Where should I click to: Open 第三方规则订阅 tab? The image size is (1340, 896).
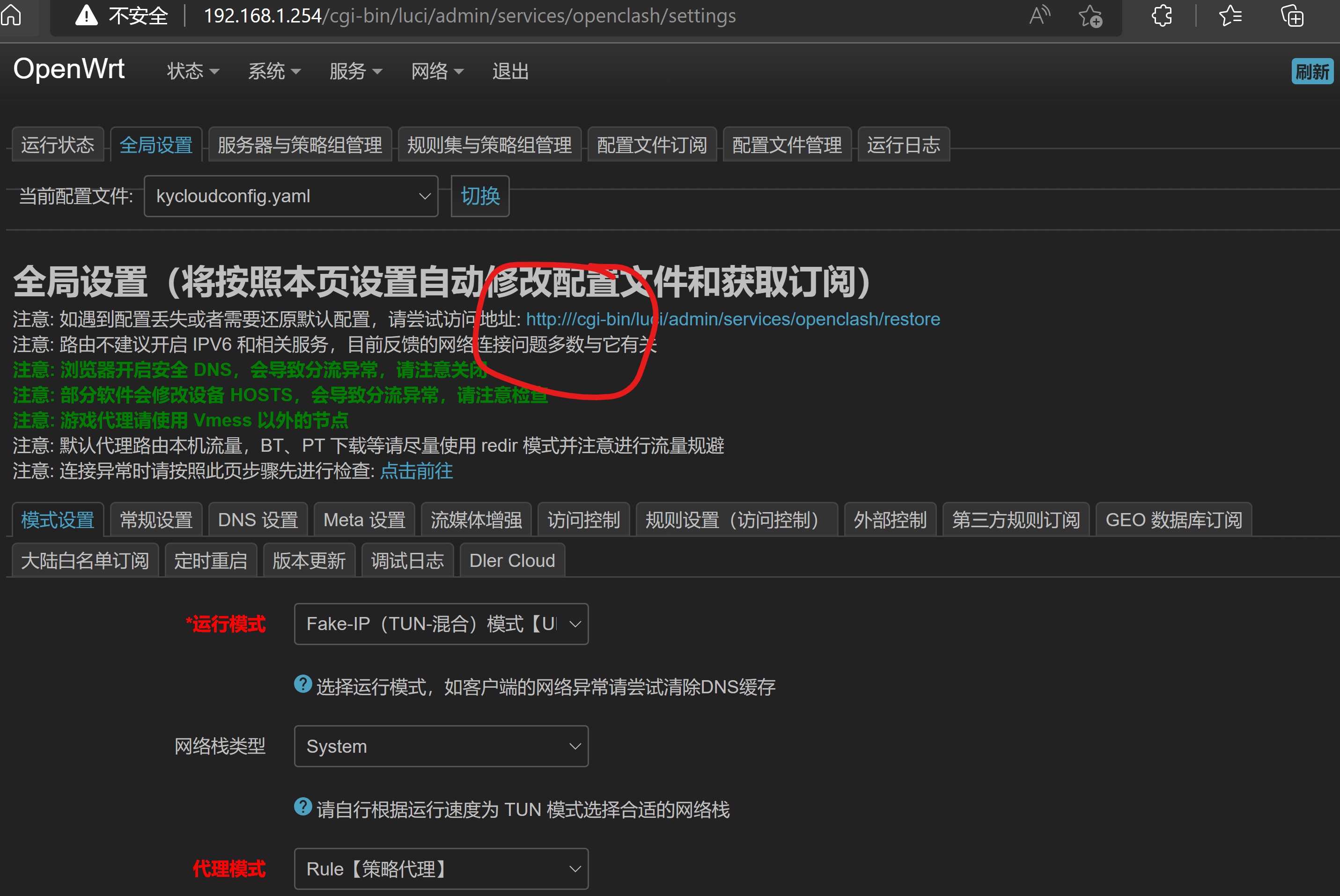pos(1016,520)
